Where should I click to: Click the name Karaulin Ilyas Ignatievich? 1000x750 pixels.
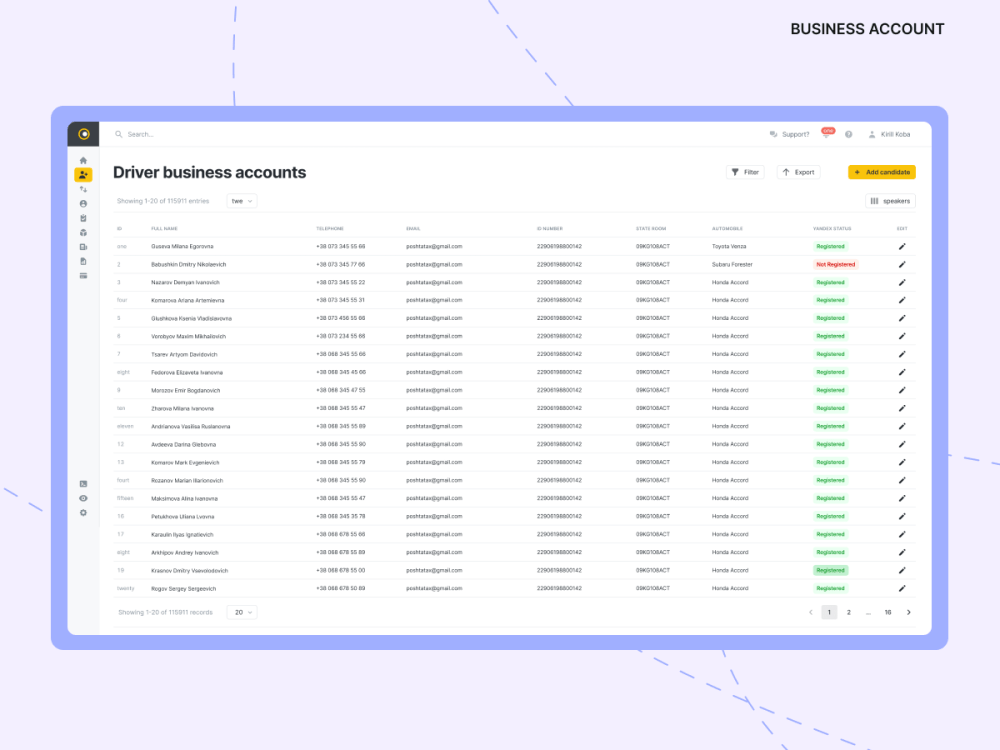click(x=182, y=534)
